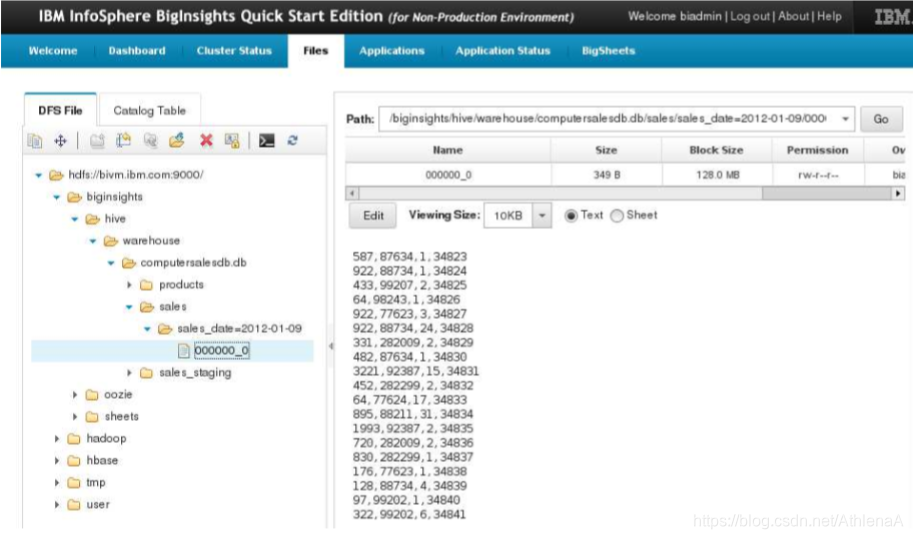Click the Refresh icon in DFS toolbar
The width and height of the screenshot is (913, 539).
292,140
